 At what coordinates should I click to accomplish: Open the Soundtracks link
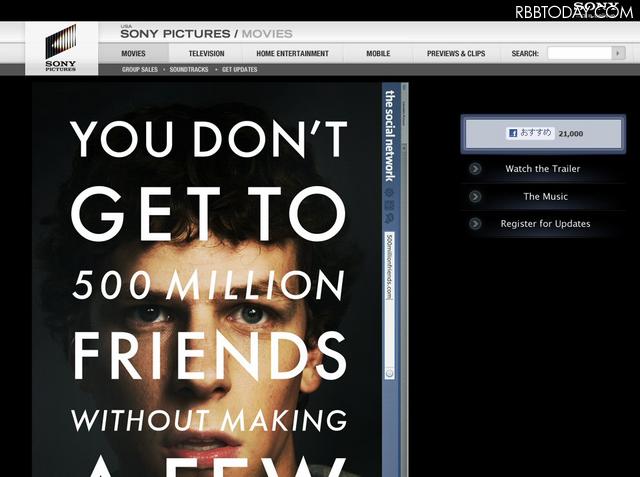(x=189, y=70)
